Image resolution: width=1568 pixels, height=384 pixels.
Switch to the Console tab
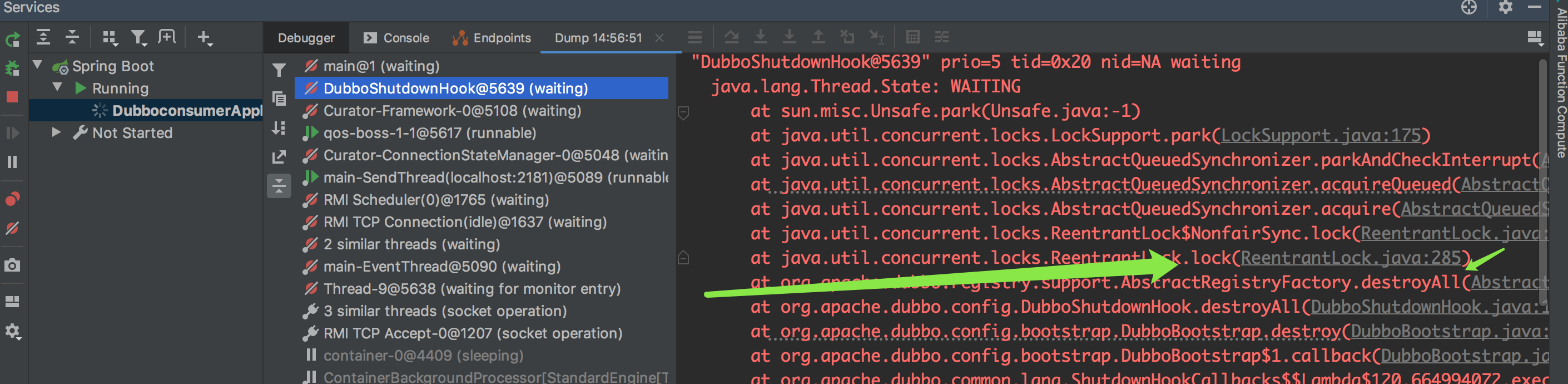click(x=396, y=38)
